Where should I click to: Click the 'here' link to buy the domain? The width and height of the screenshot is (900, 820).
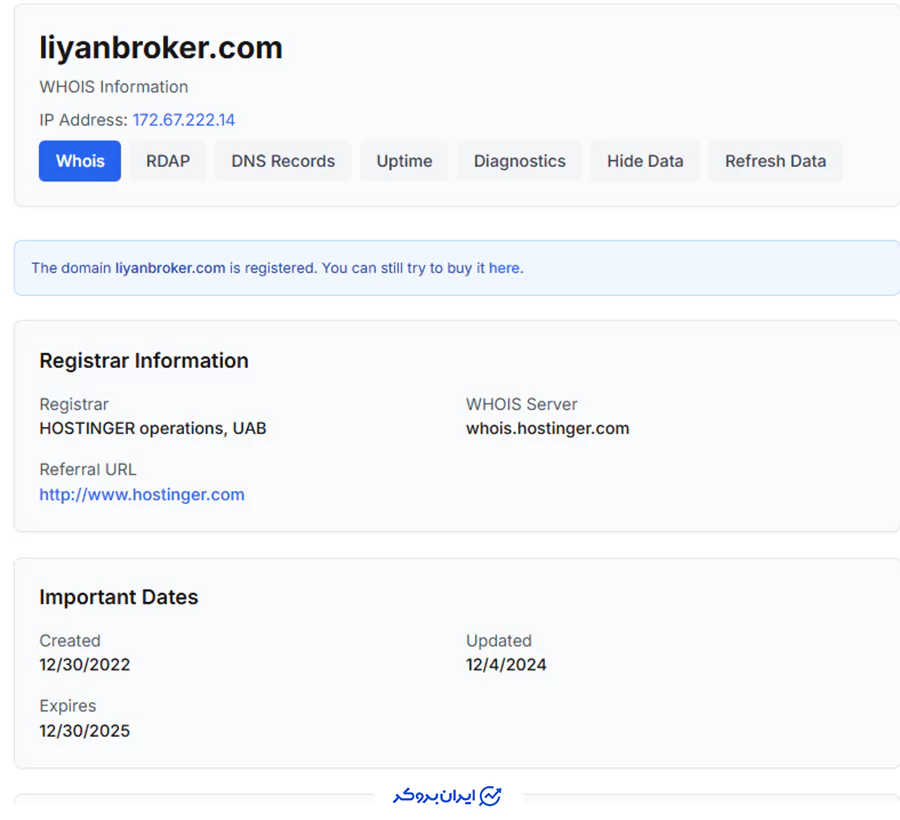[x=504, y=268]
